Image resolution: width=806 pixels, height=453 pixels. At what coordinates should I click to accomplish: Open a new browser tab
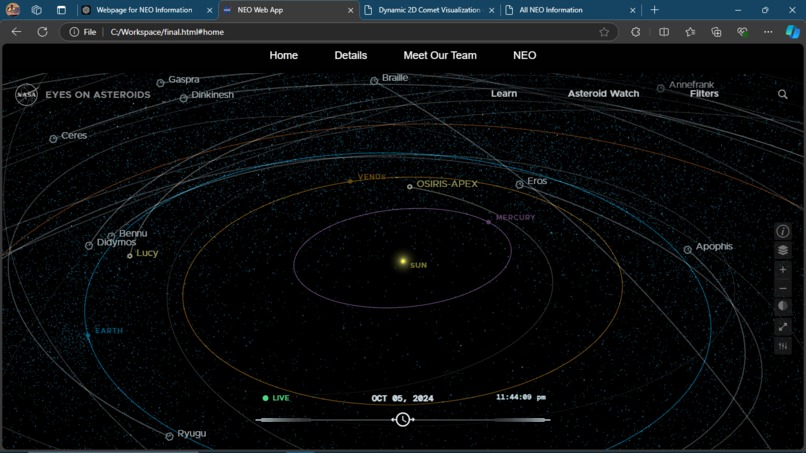point(654,10)
